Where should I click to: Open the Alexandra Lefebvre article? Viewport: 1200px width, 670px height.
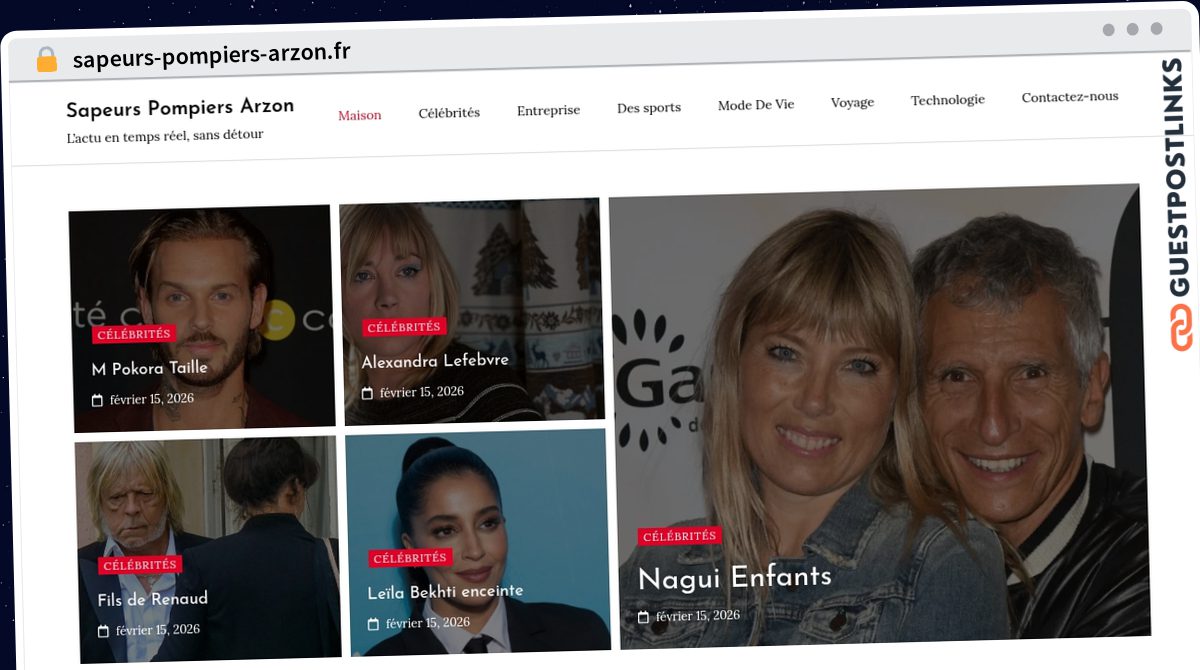coord(435,360)
